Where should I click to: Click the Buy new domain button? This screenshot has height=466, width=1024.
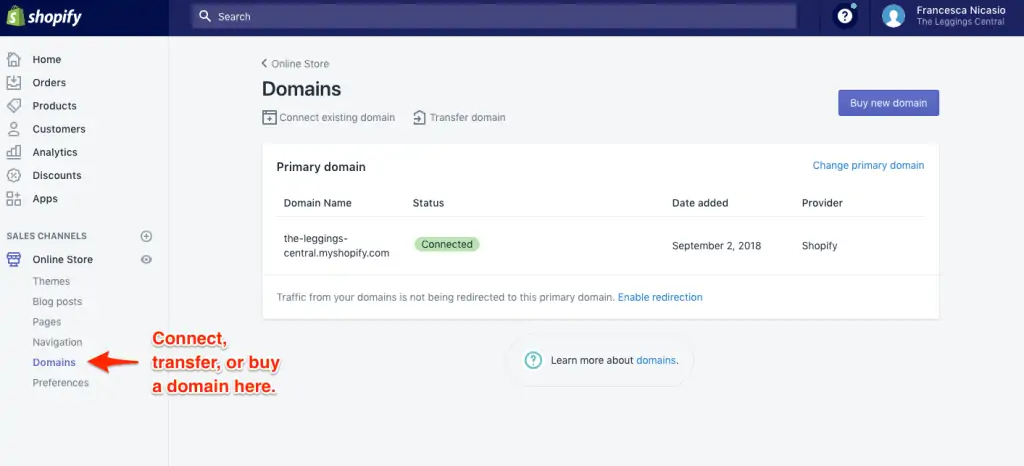click(888, 103)
